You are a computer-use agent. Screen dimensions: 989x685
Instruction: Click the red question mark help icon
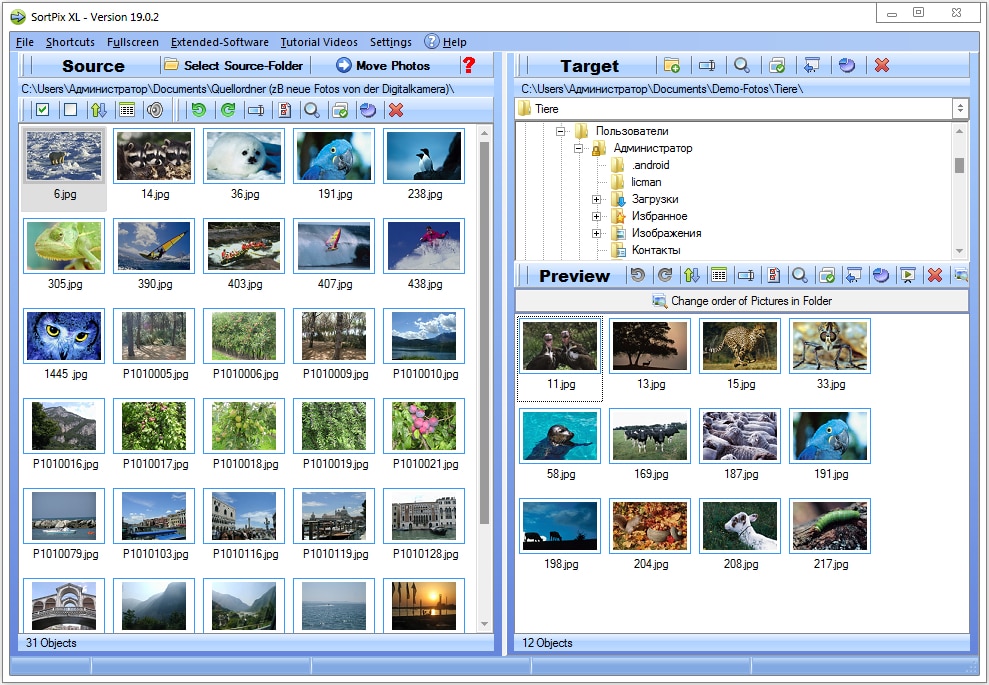point(468,65)
